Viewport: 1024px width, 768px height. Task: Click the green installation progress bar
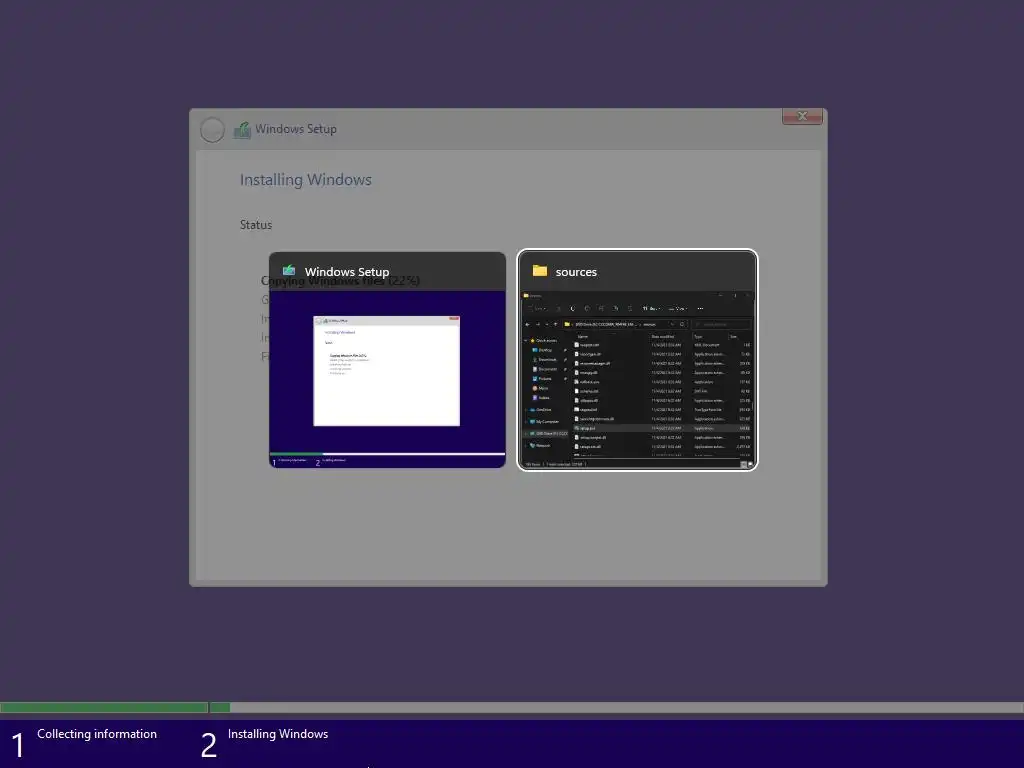click(x=115, y=707)
